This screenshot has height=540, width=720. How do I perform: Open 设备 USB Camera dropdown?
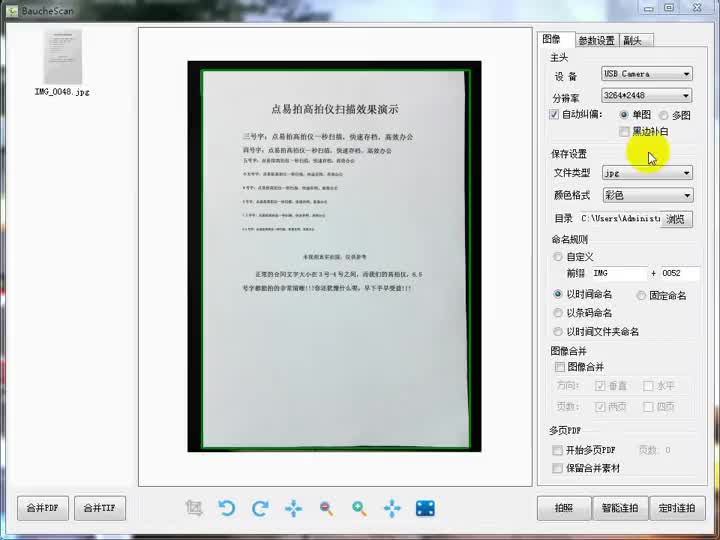(647, 73)
